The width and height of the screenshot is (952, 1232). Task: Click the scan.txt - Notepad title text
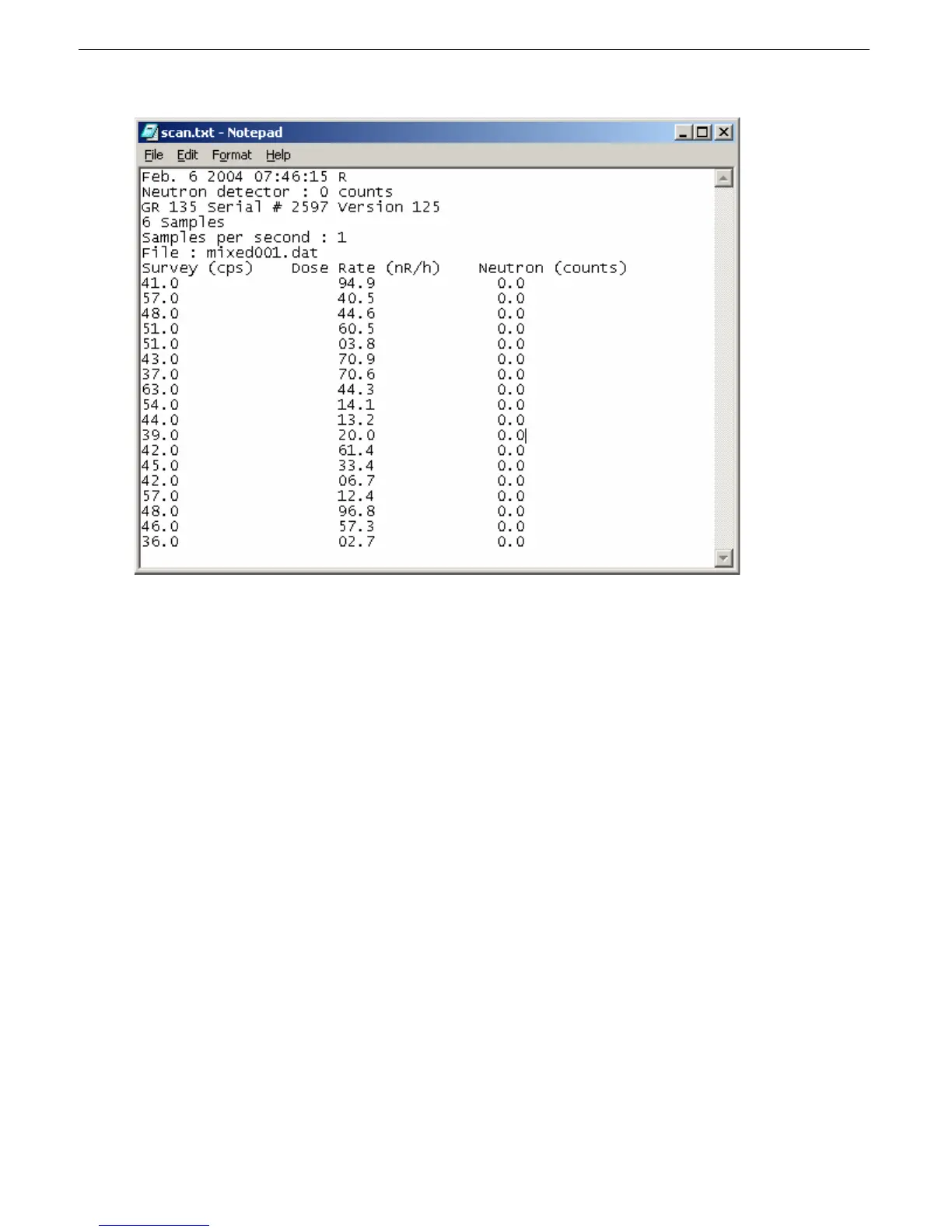tap(222, 132)
